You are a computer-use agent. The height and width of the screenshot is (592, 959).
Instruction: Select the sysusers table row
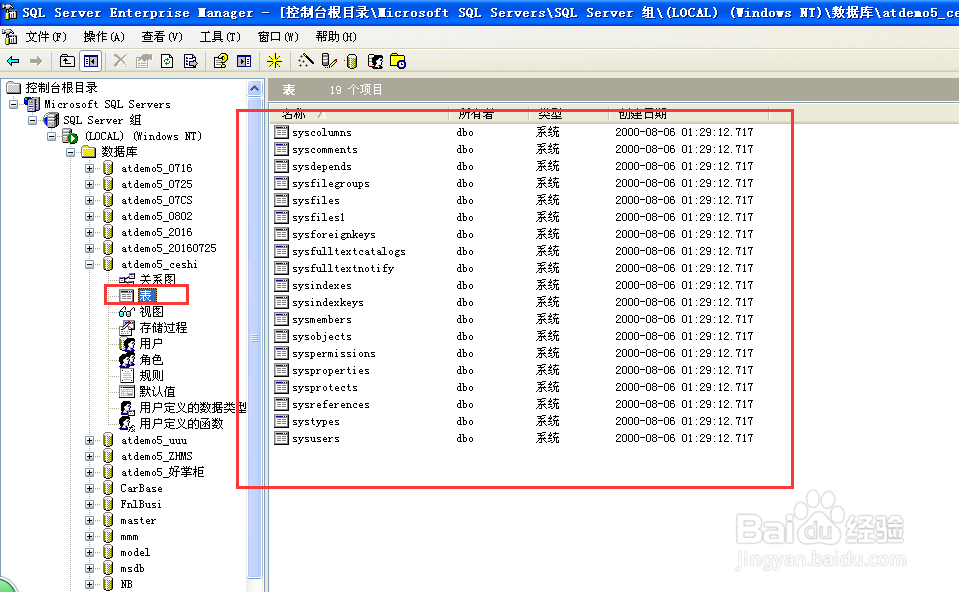coord(316,438)
